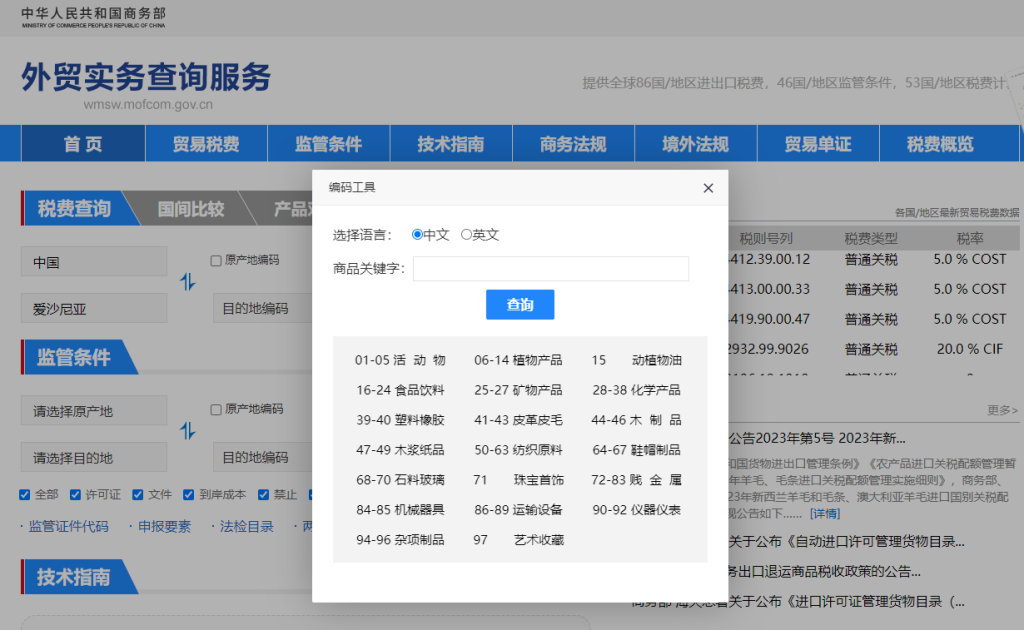The width and height of the screenshot is (1024, 630).
Task: Select category 94-96 杂项制品
Action: click(x=400, y=540)
